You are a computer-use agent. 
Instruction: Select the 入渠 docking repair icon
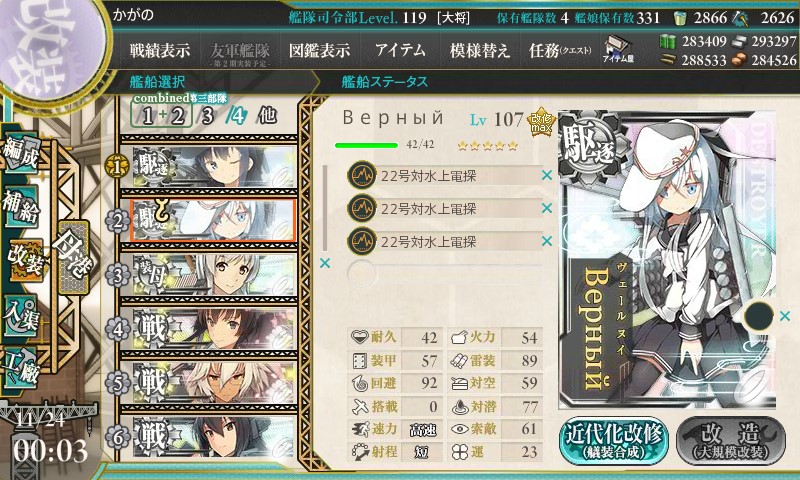21,317
